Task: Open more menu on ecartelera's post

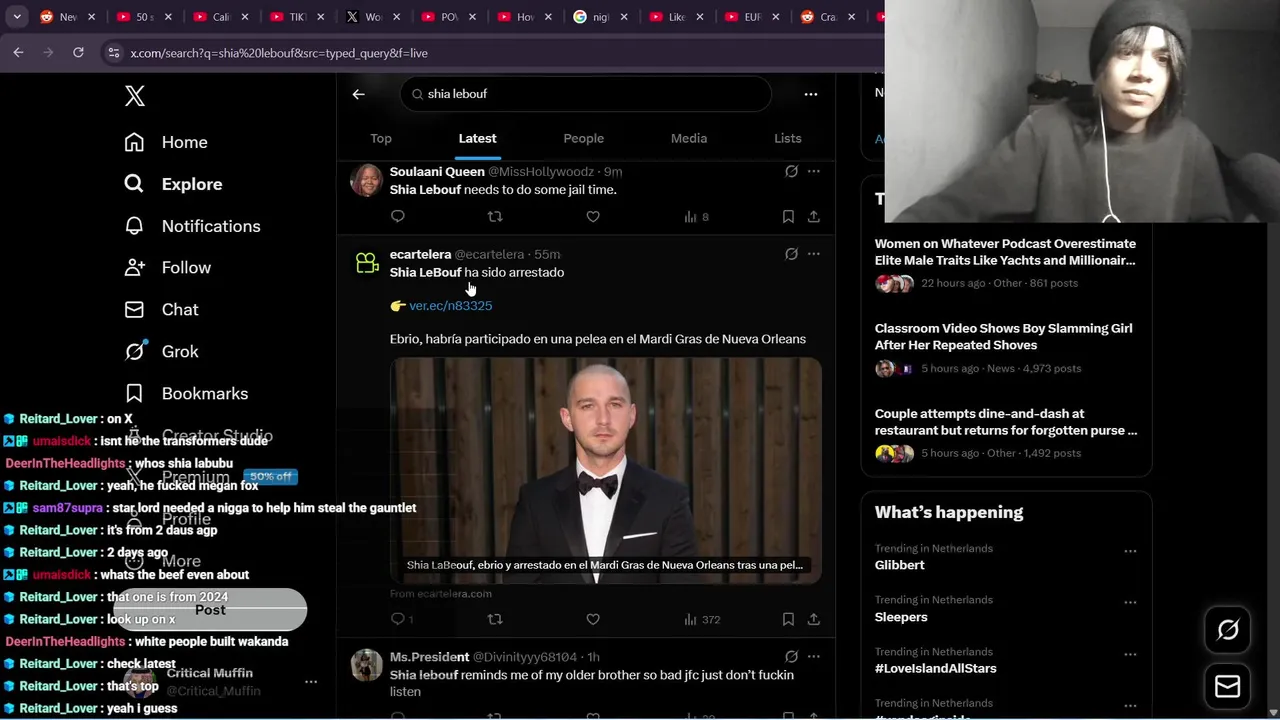Action: tap(814, 254)
